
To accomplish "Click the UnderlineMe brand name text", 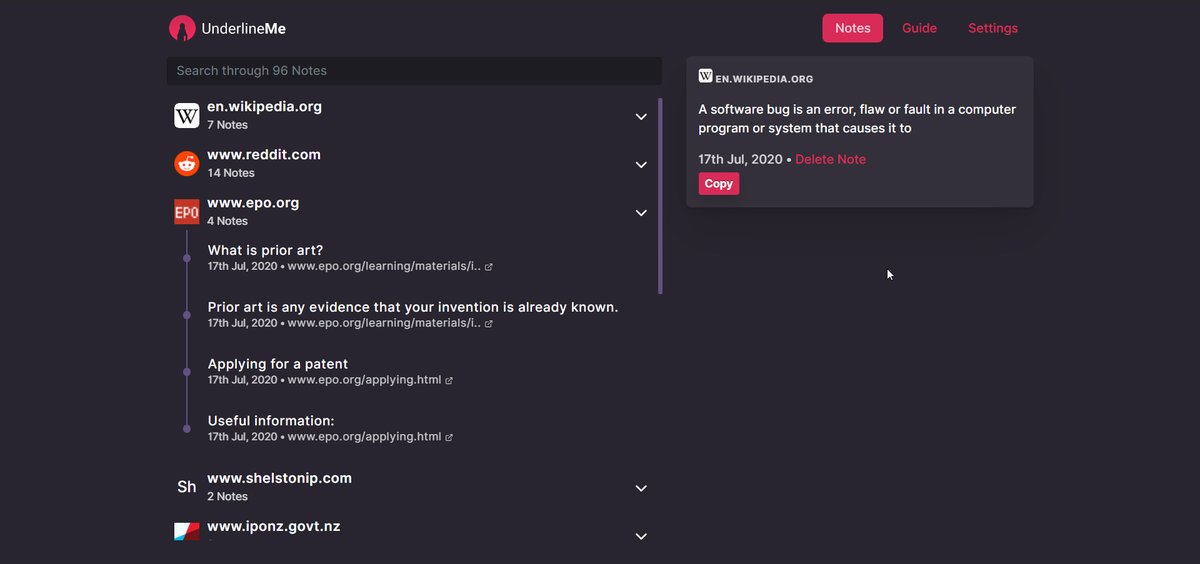I will click(x=244, y=29).
